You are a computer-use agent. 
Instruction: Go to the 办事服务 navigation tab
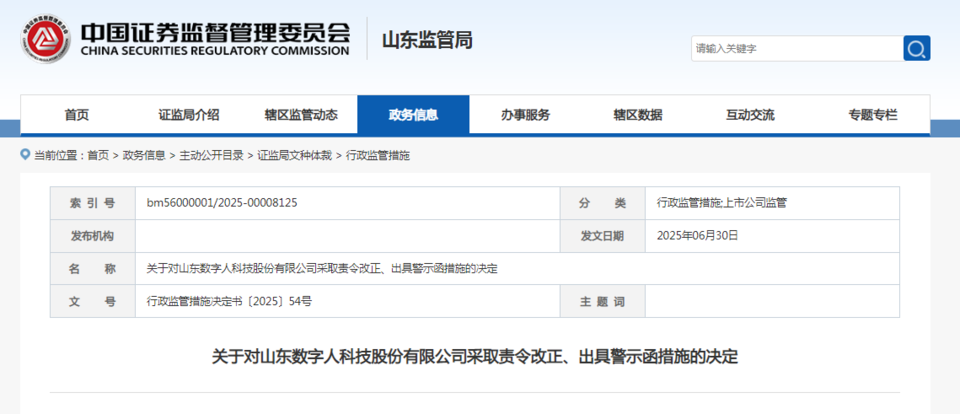(x=525, y=115)
